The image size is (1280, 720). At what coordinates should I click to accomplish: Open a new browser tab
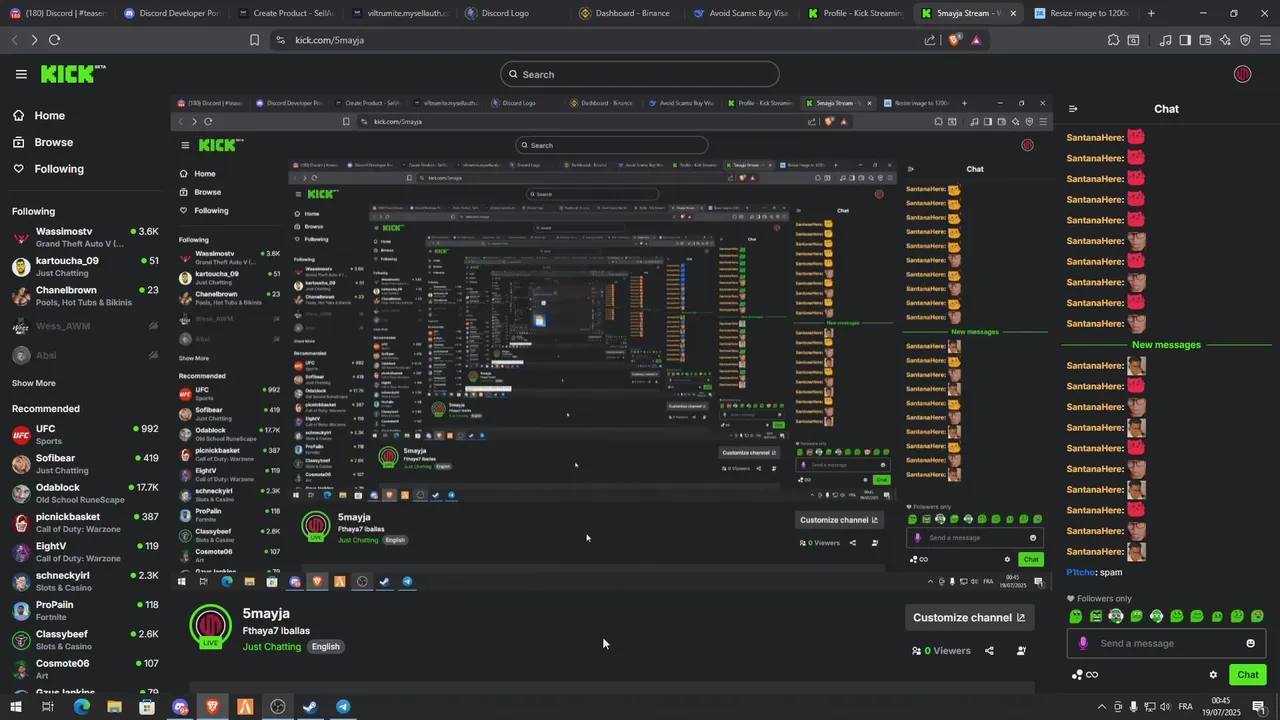point(1151,13)
